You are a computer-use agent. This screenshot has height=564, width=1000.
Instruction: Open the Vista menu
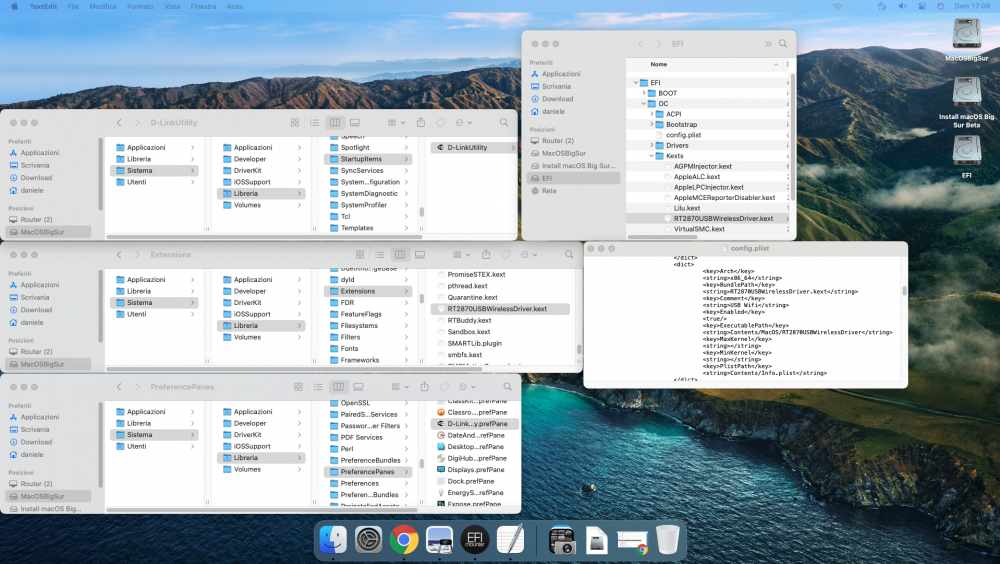[172, 6]
